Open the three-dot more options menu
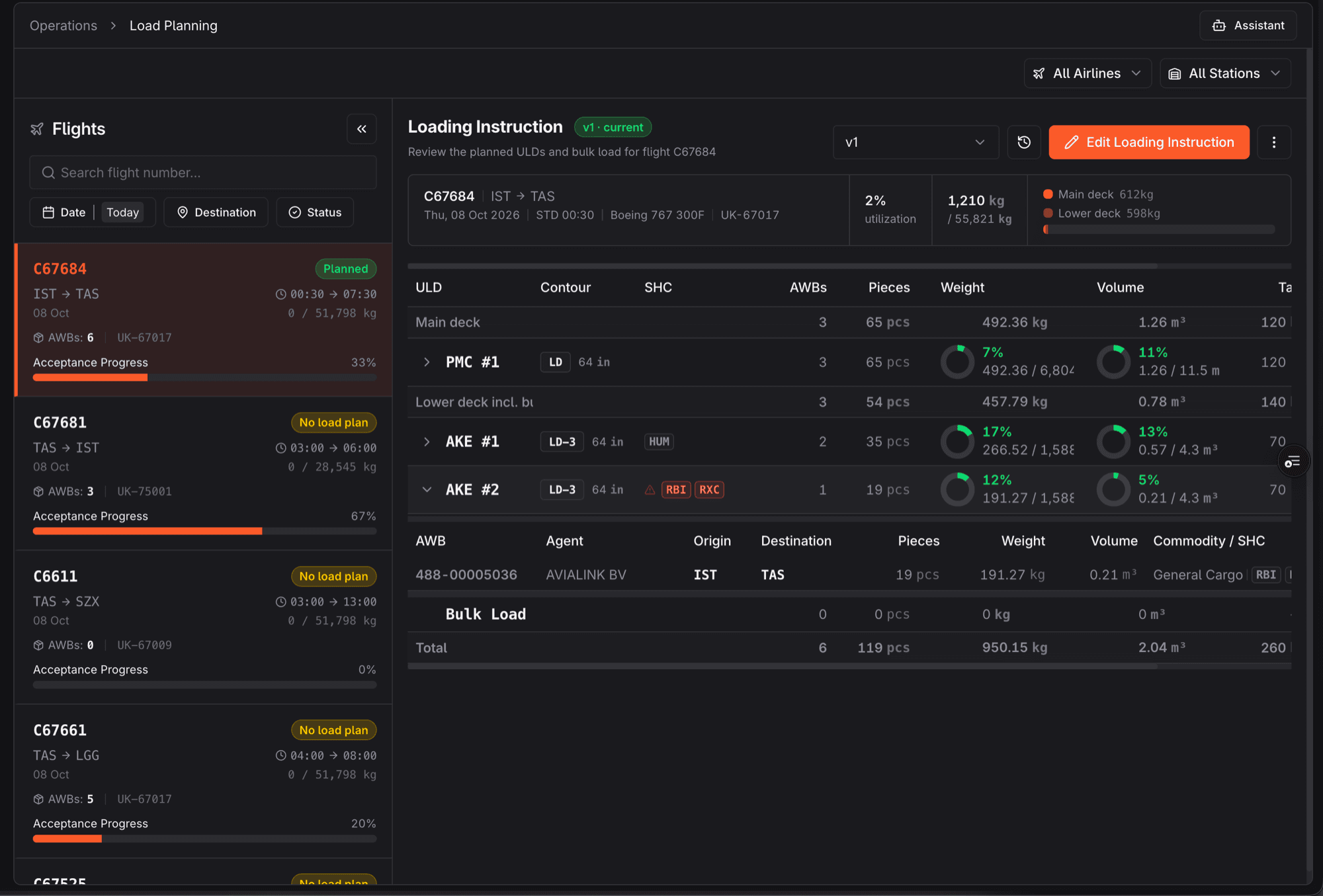The width and height of the screenshot is (1323, 896). pos(1274,142)
